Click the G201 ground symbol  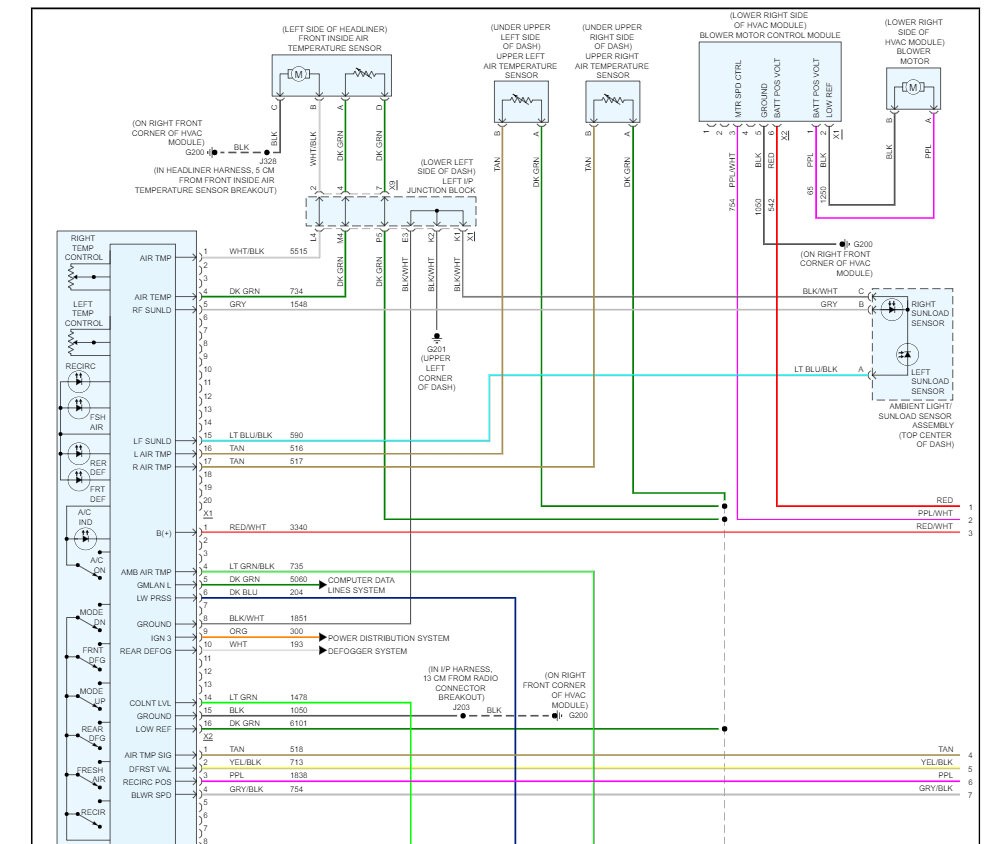[436, 338]
